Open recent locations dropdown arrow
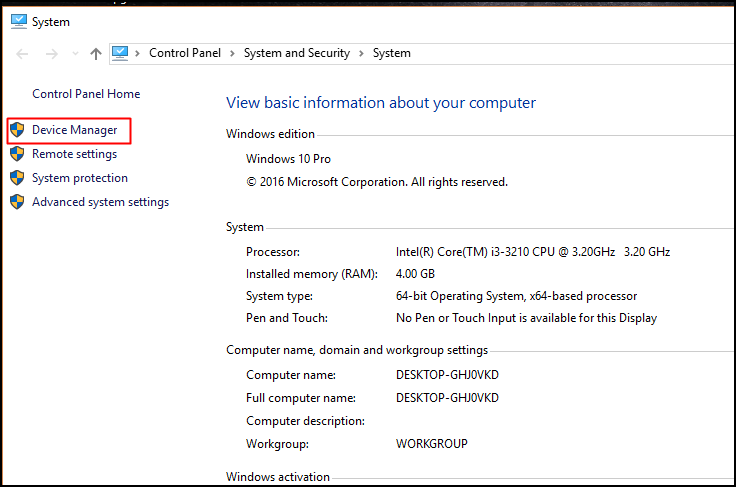736x487 pixels. (x=75, y=53)
